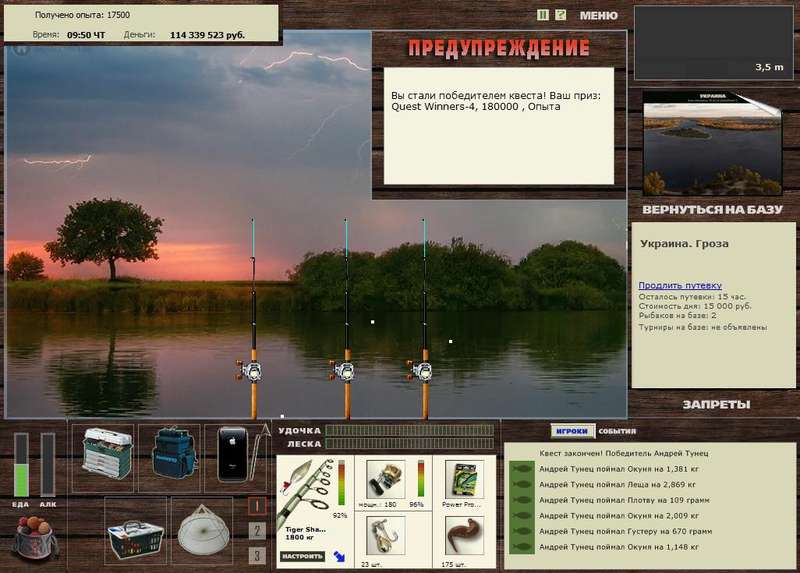Screen dimensions: 800x573
Task: Open the ЗАПРЕТЫ section
Action: (x=716, y=405)
